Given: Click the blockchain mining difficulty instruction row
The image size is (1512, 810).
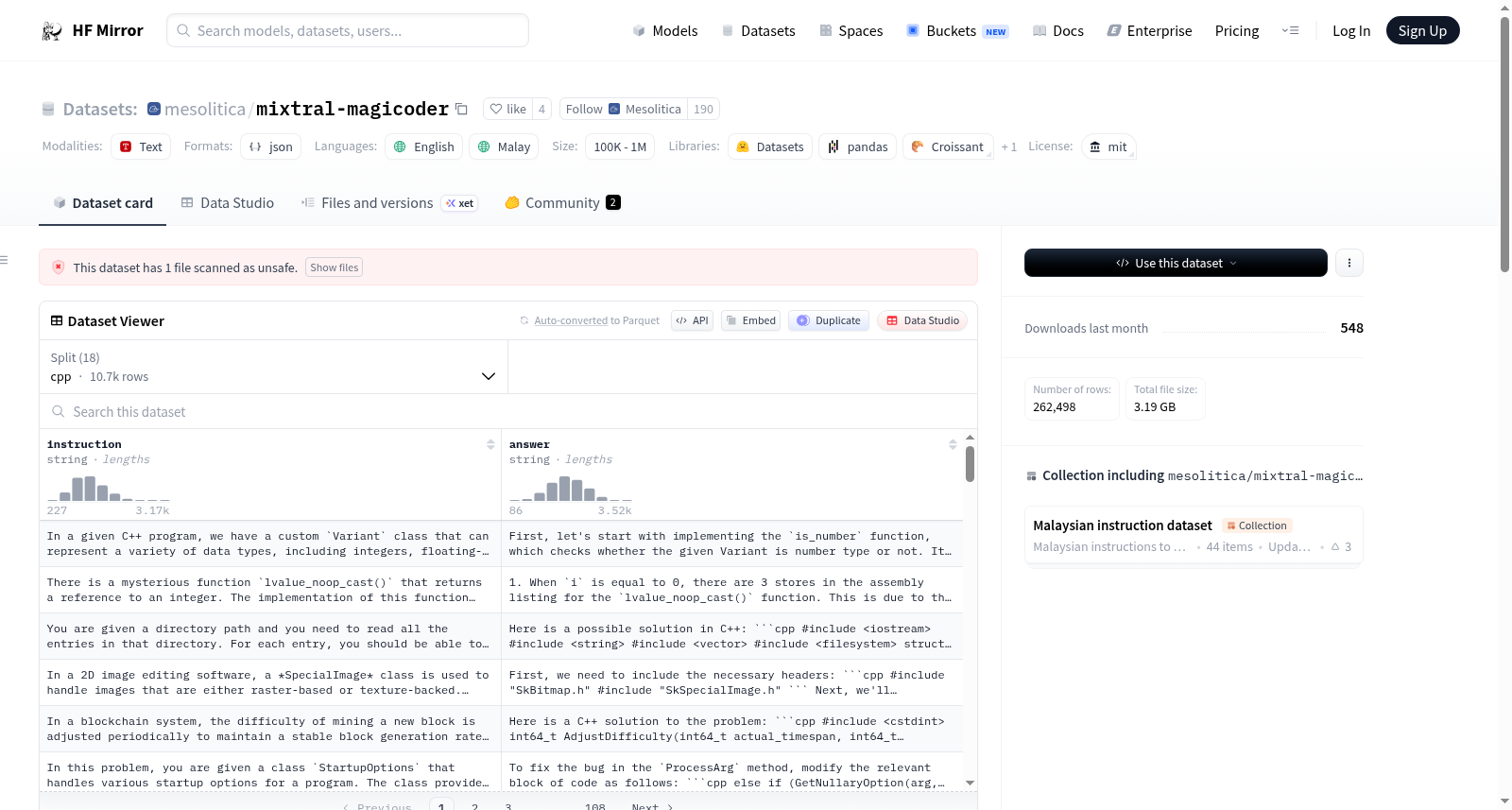Looking at the screenshot, I should [x=269, y=729].
